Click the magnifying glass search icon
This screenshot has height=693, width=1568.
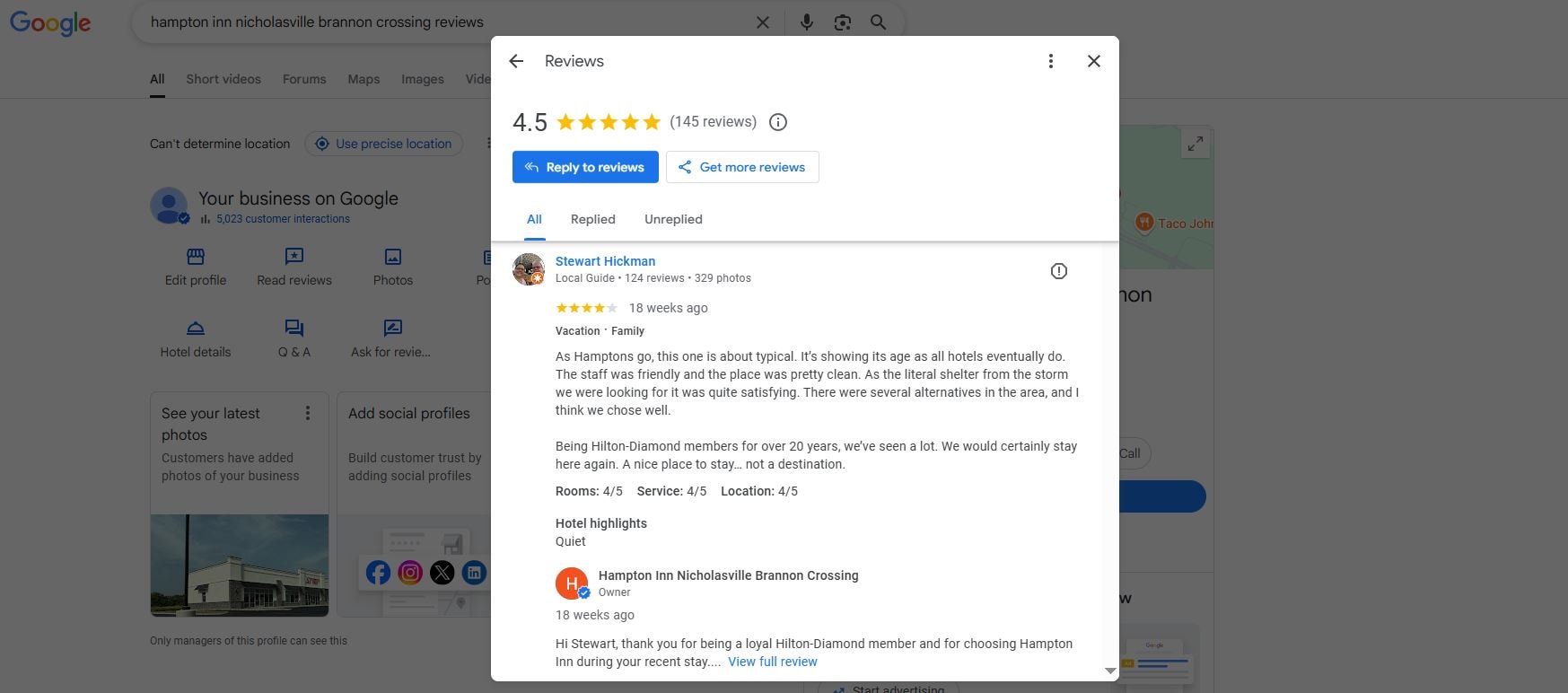coord(878,22)
